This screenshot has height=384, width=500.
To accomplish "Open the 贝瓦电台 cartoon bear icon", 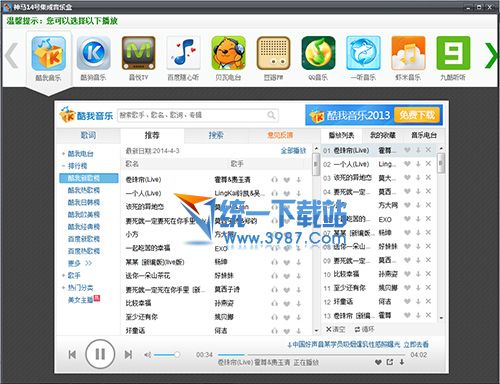I will tap(228, 53).
